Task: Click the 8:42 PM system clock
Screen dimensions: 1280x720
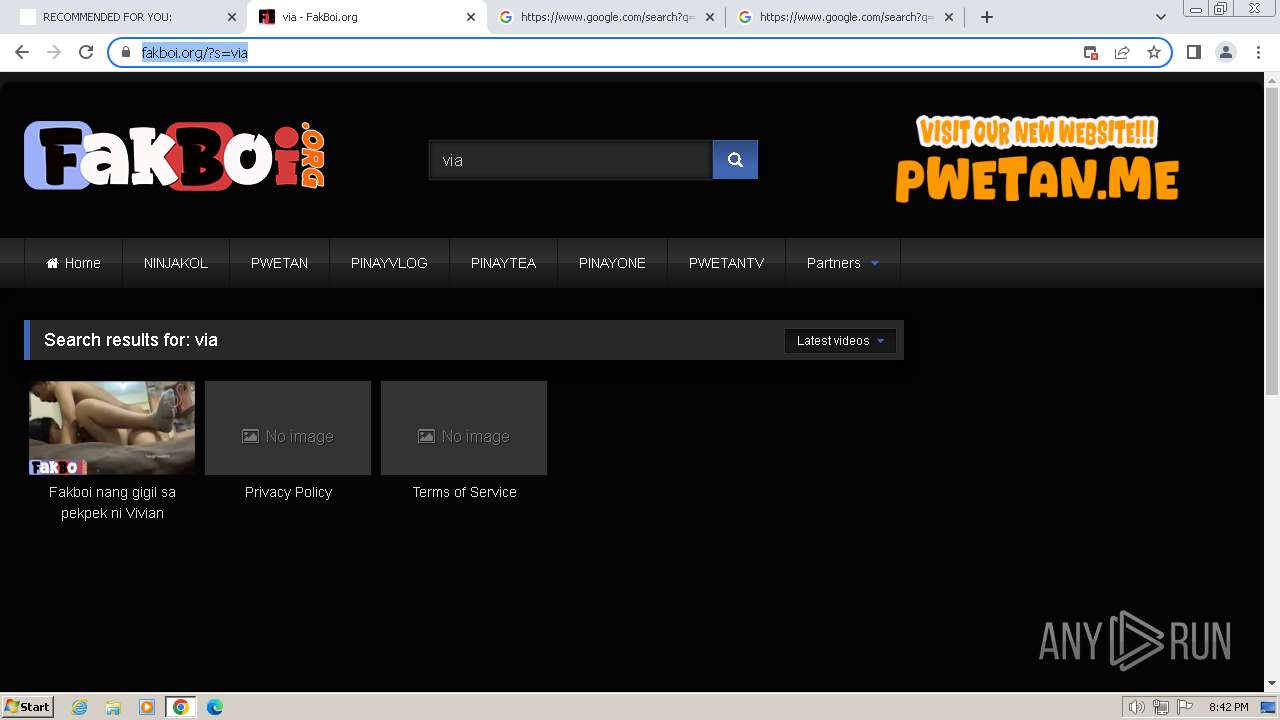Action: click(x=1228, y=707)
